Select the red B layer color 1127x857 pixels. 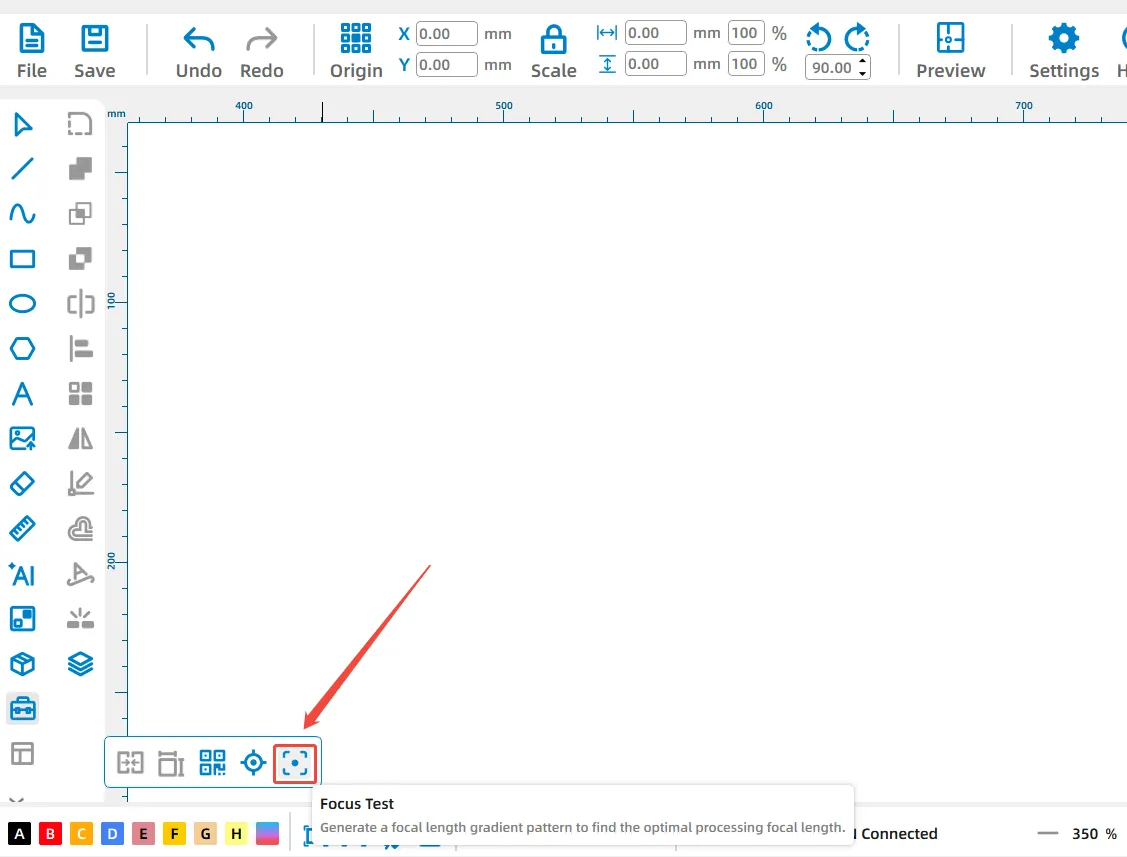click(51, 833)
